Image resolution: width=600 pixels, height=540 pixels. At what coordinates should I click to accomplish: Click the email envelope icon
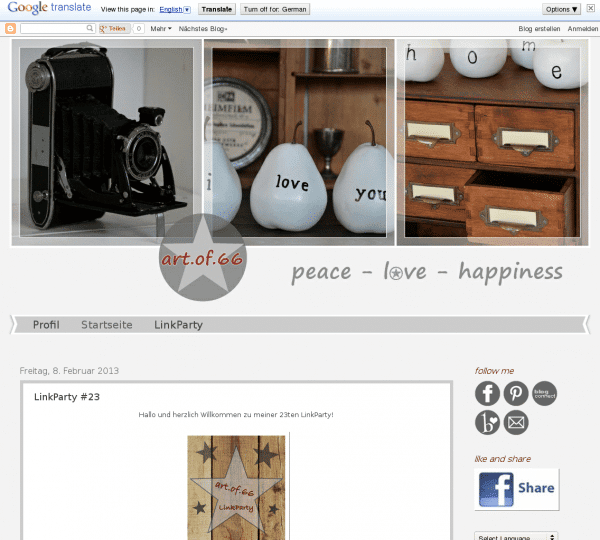516,423
